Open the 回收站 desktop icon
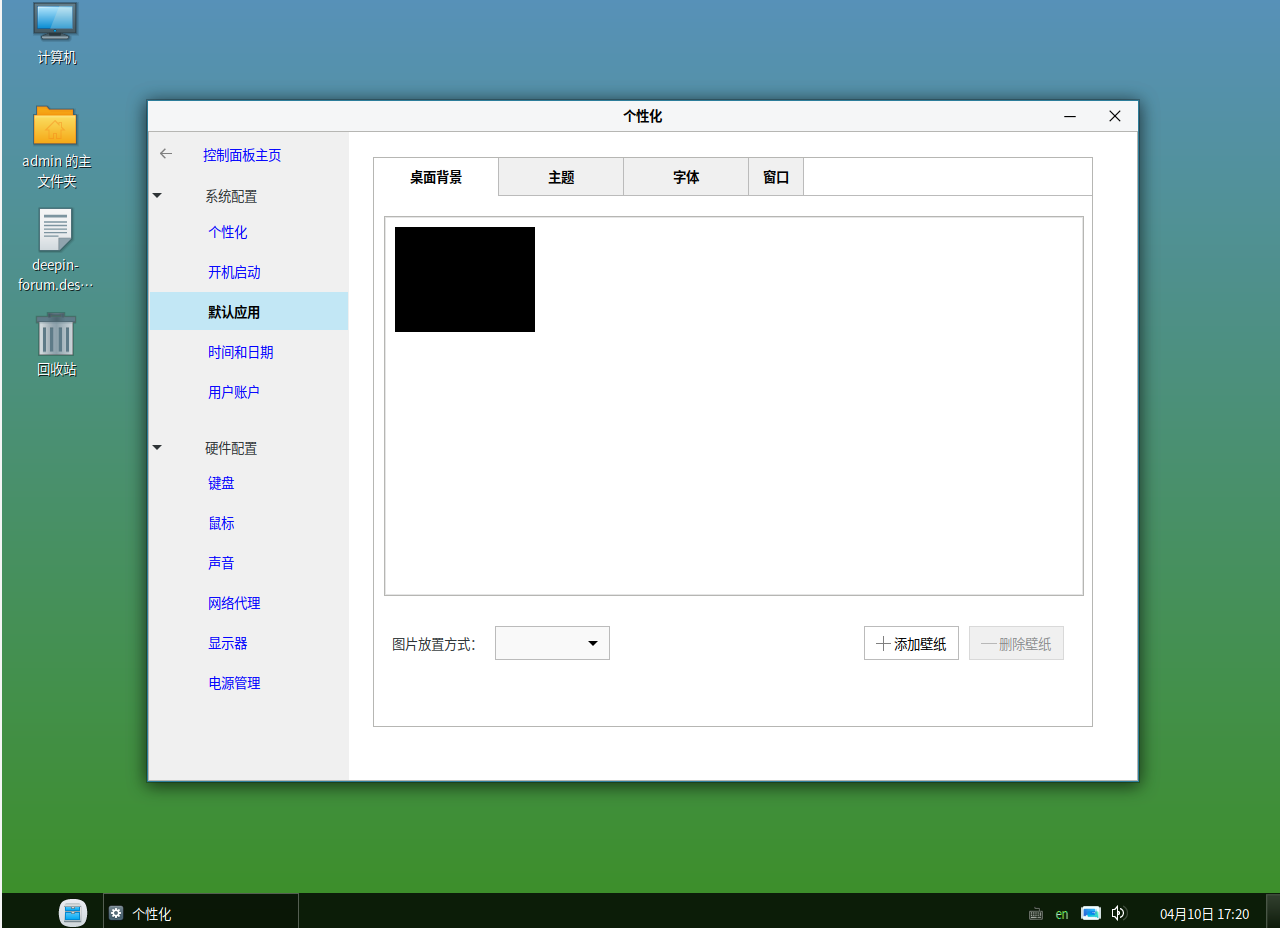This screenshot has height=928, width=1280. point(55,345)
